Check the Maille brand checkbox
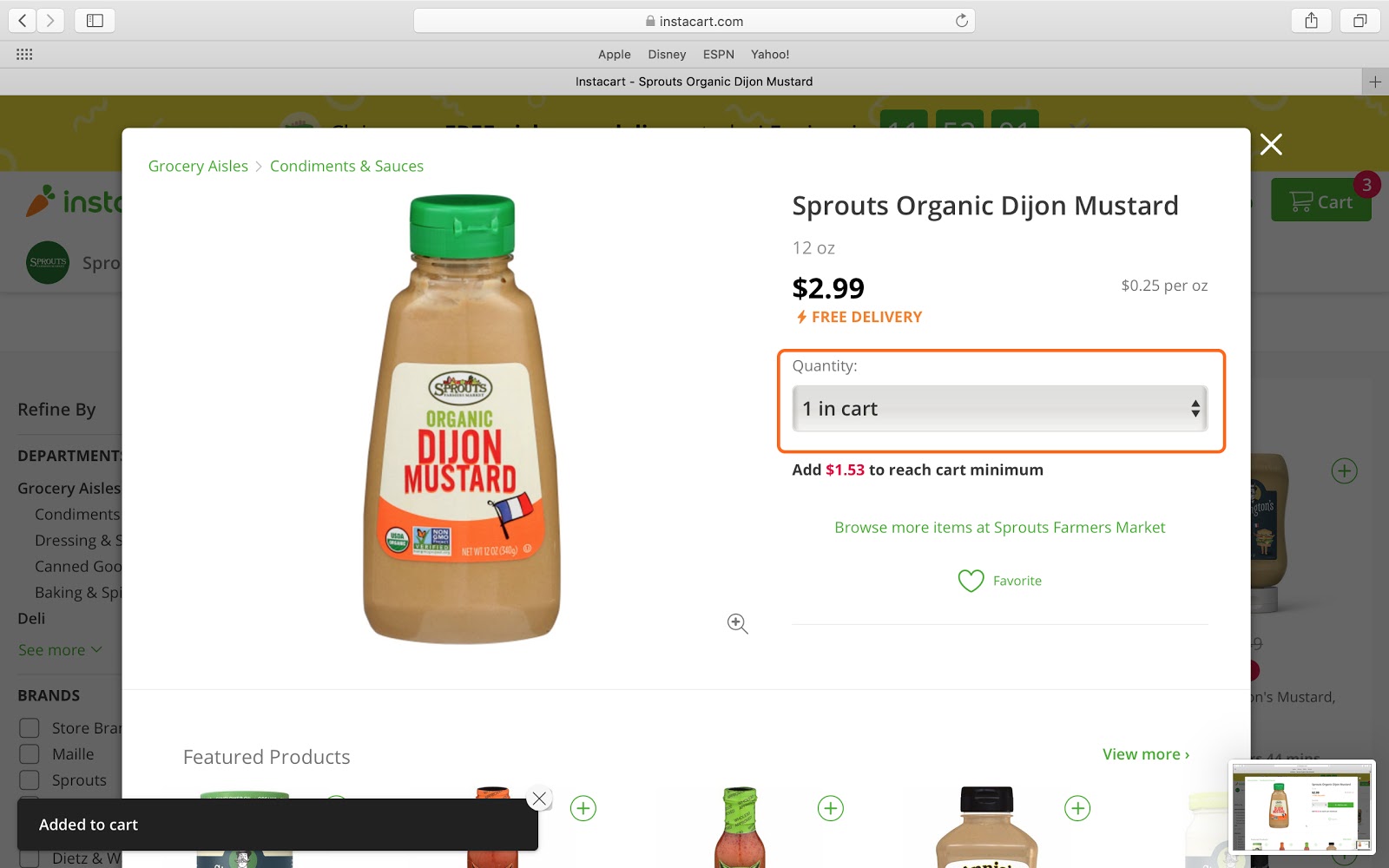 pos(30,754)
